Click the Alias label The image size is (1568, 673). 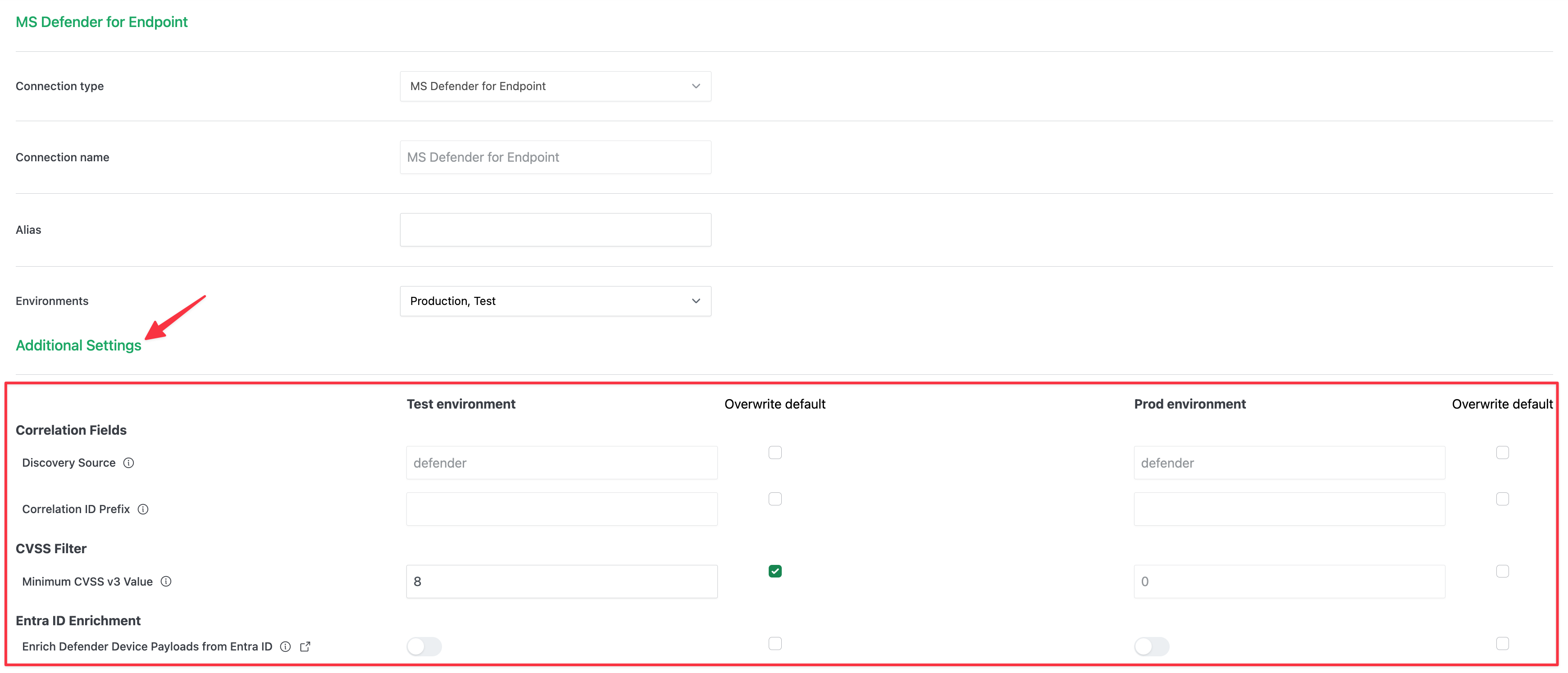(28, 230)
